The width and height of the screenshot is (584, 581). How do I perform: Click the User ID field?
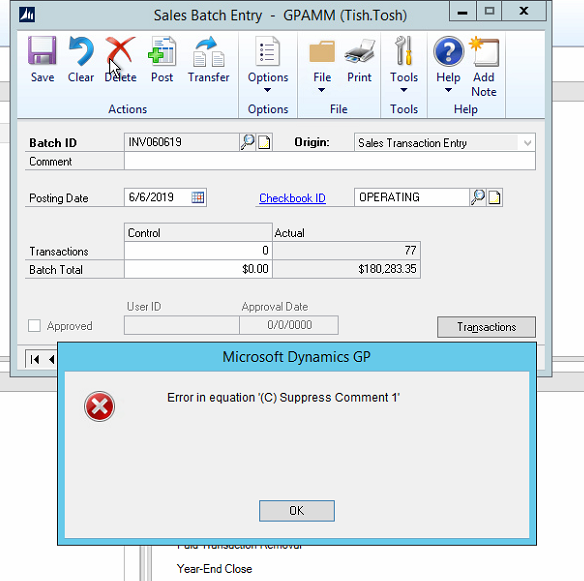pos(182,325)
